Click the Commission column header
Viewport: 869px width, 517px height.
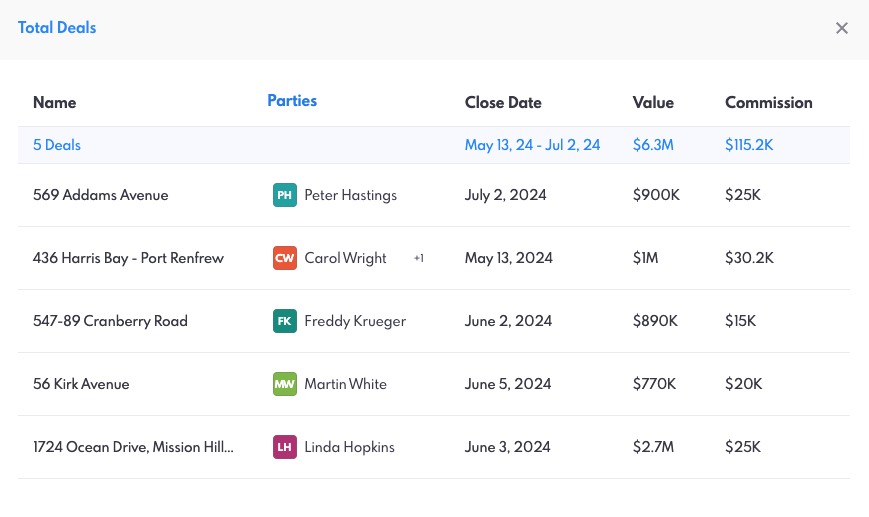(768, 102)
